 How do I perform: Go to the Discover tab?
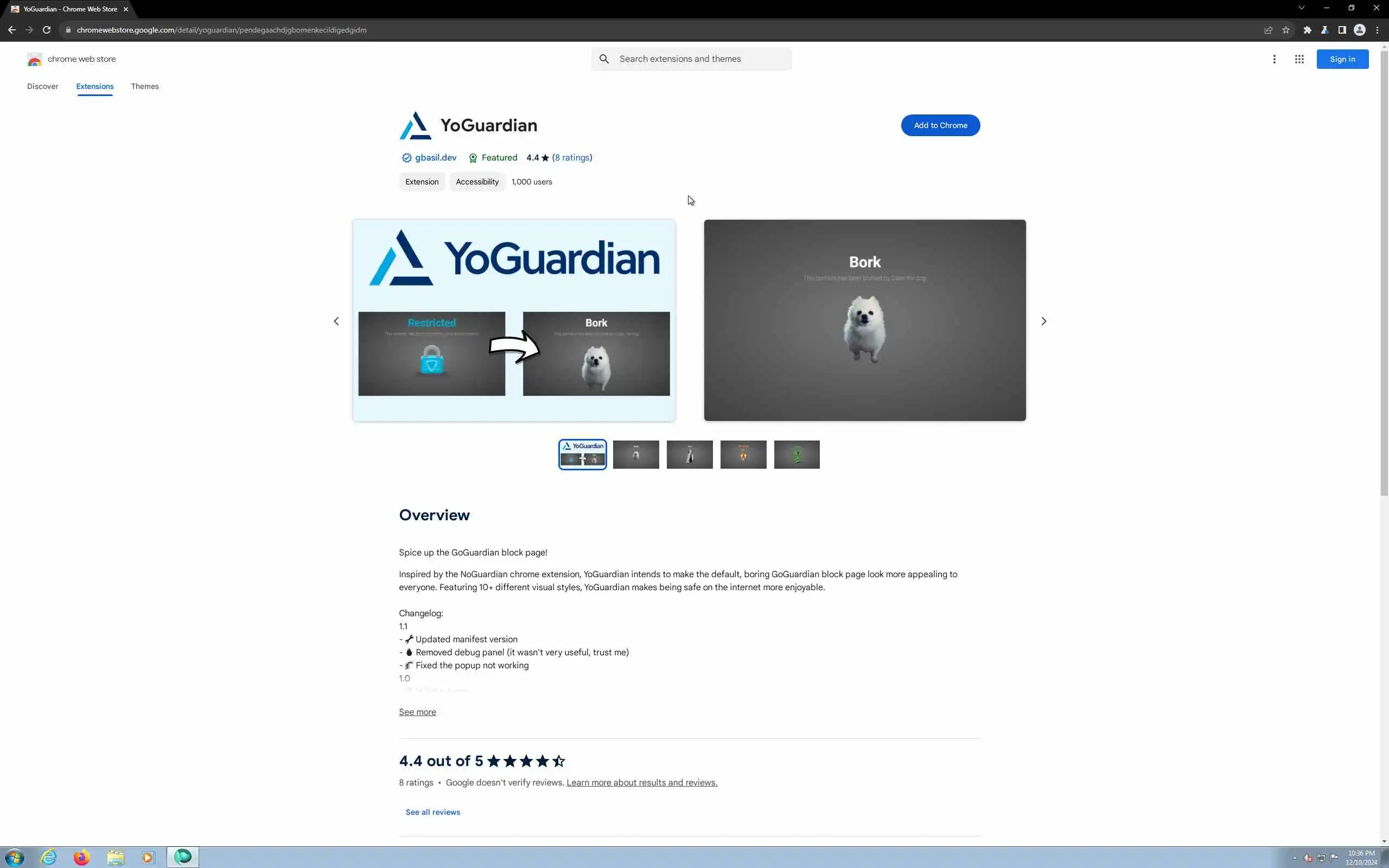42,86
